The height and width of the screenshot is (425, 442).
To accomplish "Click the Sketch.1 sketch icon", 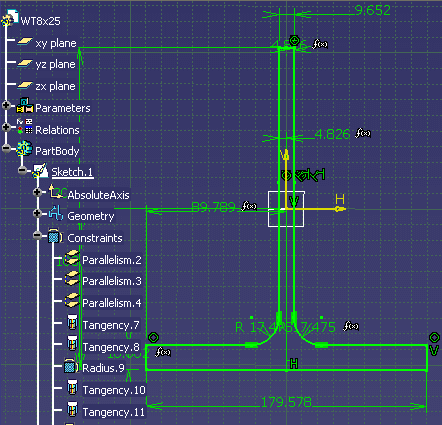I will tap(40, 171).
